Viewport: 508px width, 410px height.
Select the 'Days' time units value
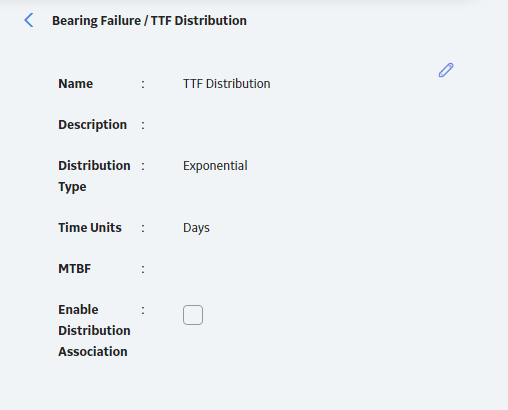pos(196,228)
